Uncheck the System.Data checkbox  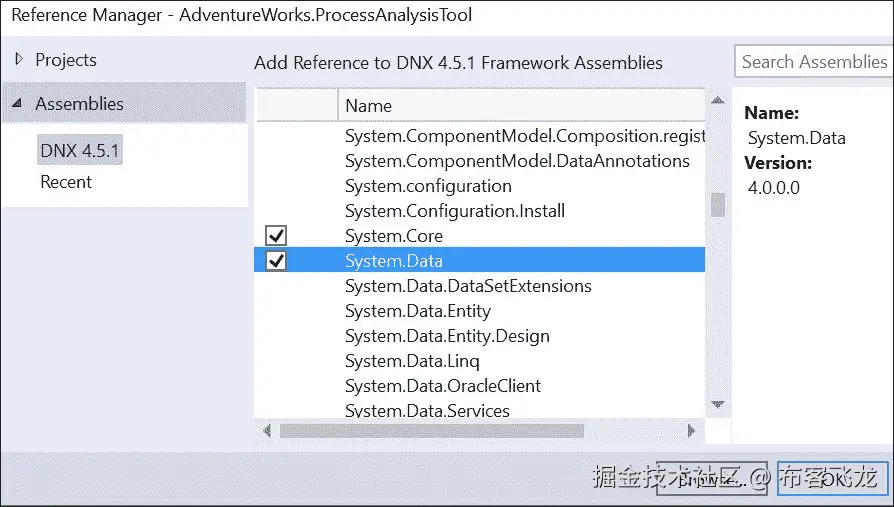276,261
